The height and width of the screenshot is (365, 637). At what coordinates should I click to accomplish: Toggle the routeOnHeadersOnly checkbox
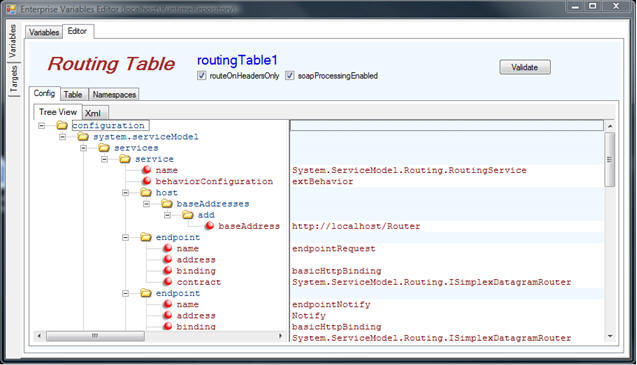202,76
